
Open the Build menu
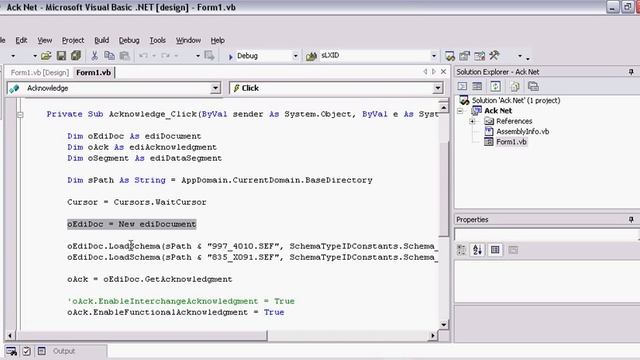[102, 40]
